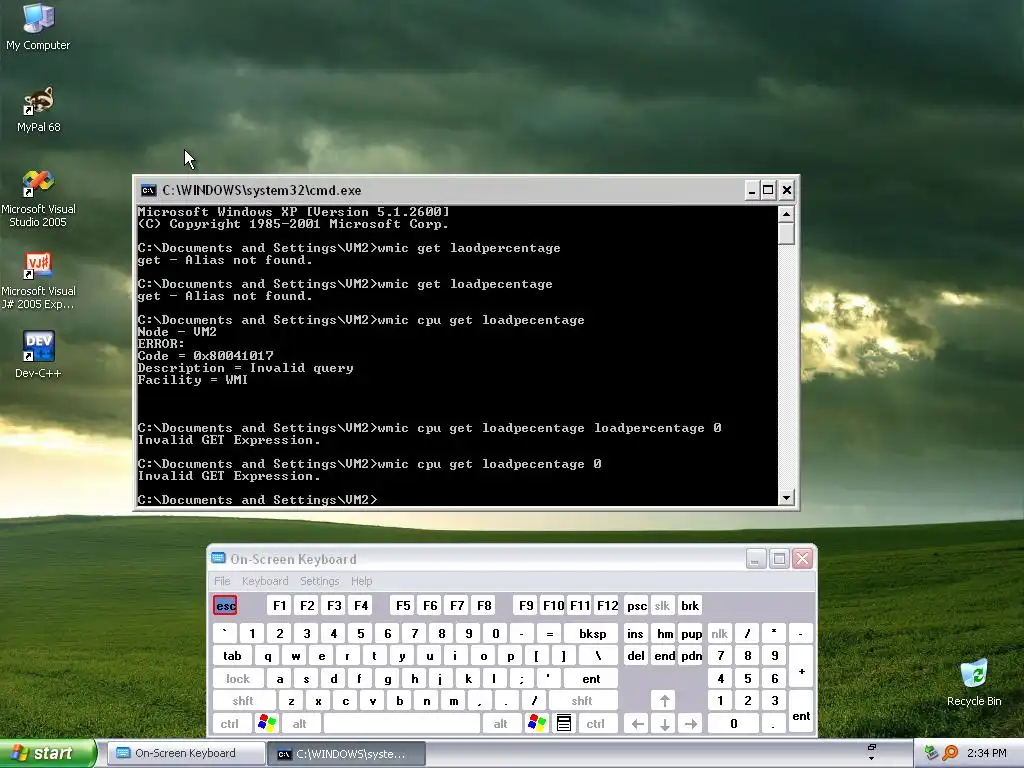Toggle the nlk num lock key
1024x768 pixels.
[x=720, y=633]
